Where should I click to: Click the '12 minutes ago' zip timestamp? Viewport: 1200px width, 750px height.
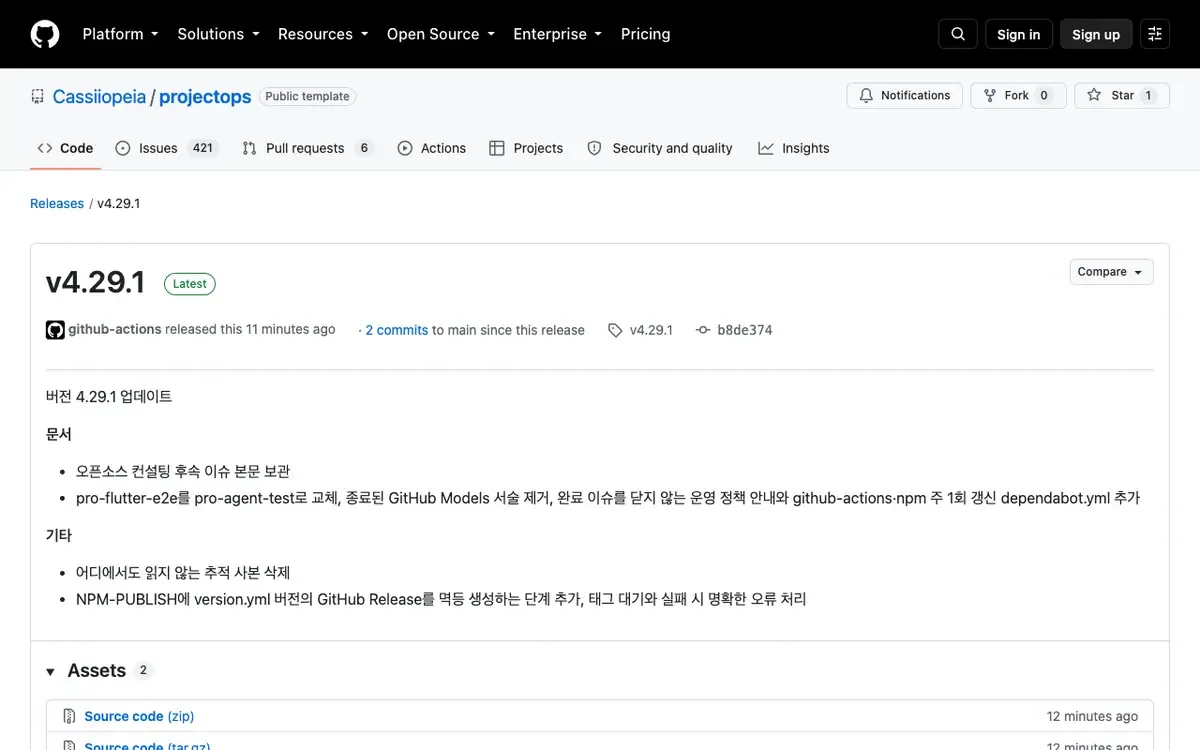coord(1092,716)
